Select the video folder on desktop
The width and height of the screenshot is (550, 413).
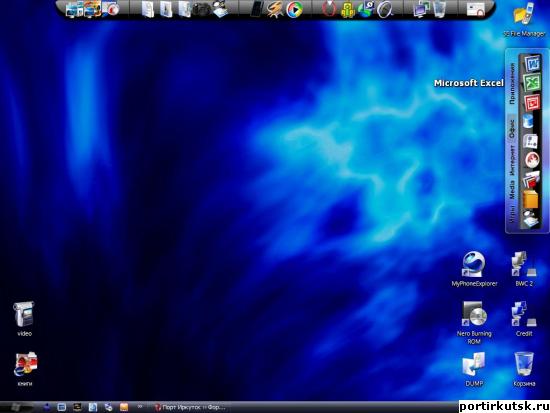pos(24,319)
